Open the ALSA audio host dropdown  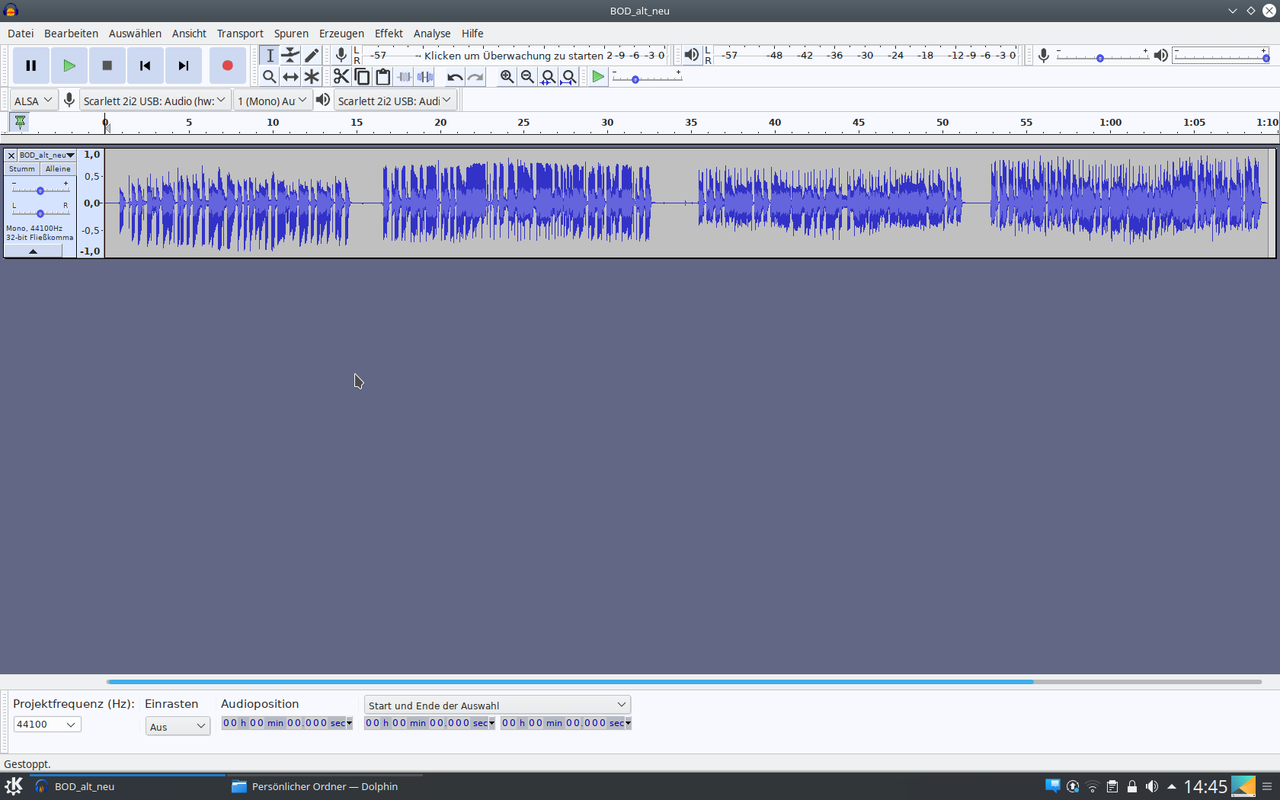[33, 100]
